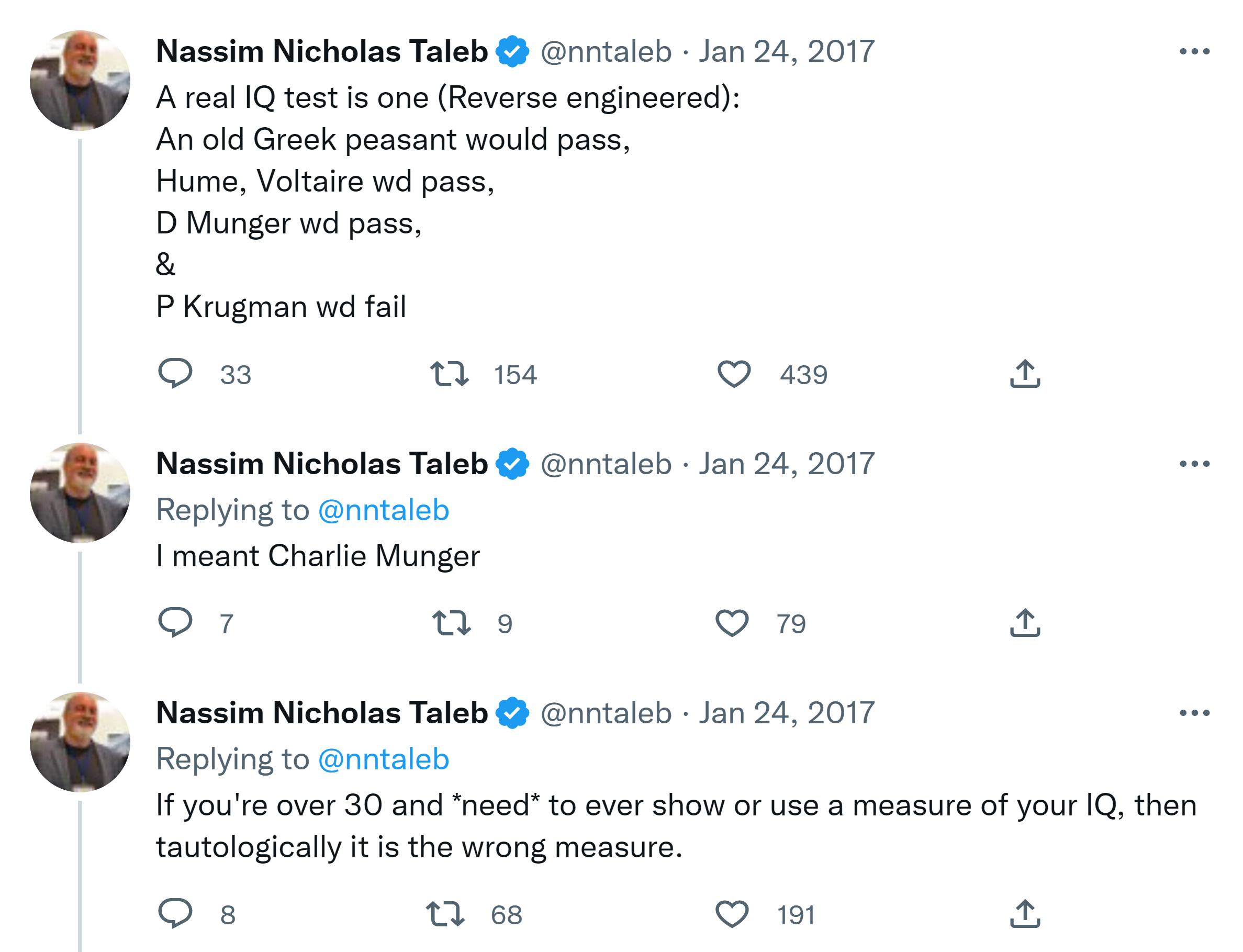Viewport: 1243px width, 952px height.
Task: Open the first tweet's Jan 24, 2017 timestamp
Action: pyautogui.click(x=787, y=52)
